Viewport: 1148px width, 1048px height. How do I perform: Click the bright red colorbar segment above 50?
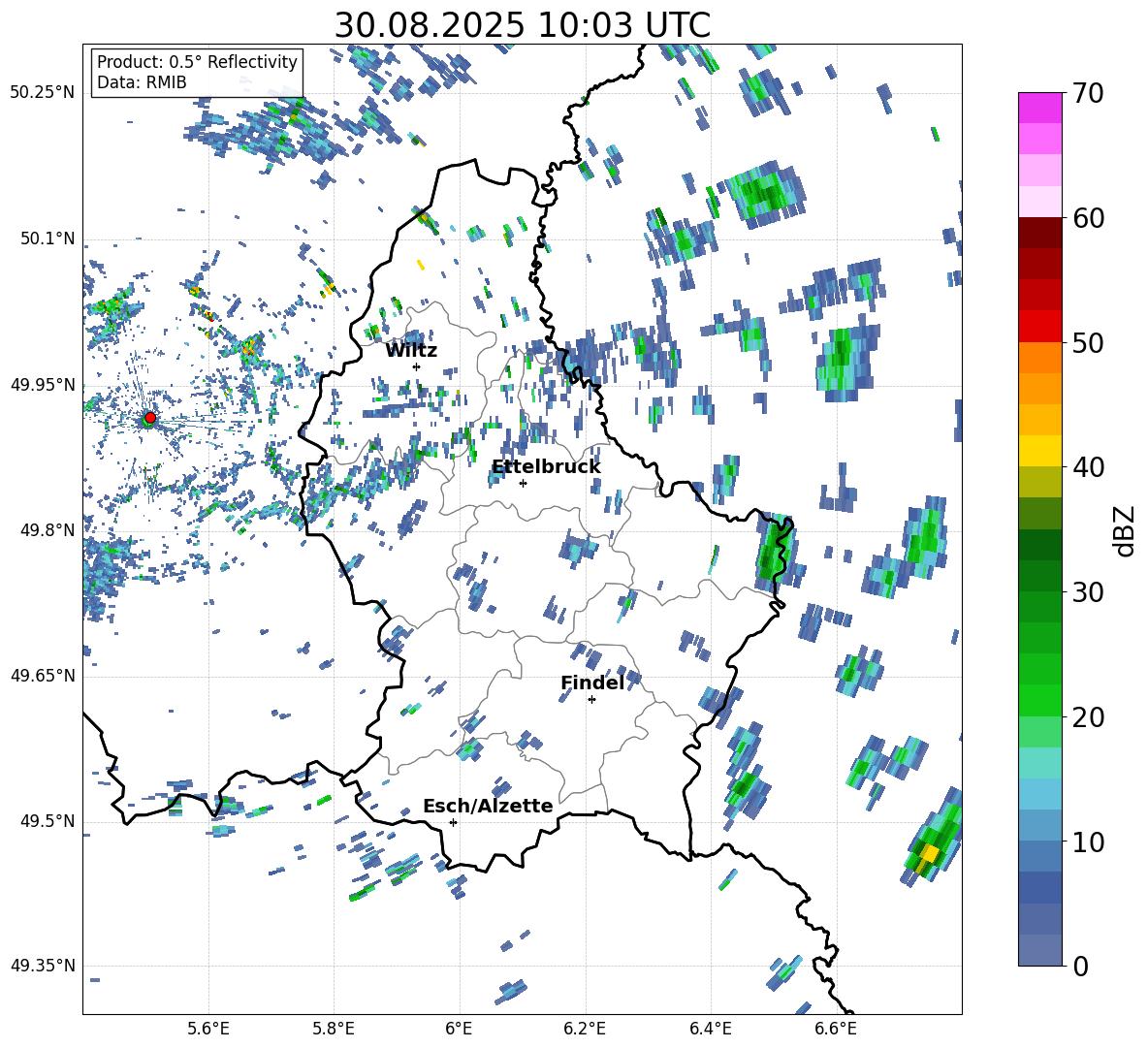(x=1039, y=327)
